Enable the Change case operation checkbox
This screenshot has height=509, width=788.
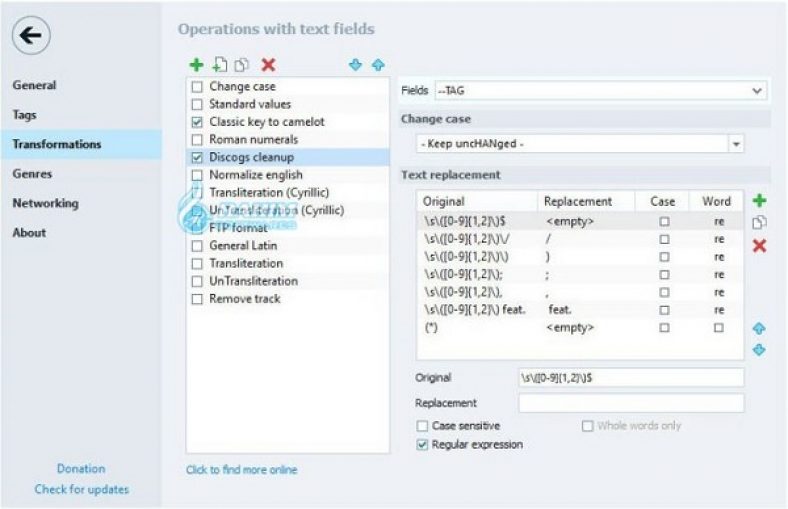pos(197,87)
